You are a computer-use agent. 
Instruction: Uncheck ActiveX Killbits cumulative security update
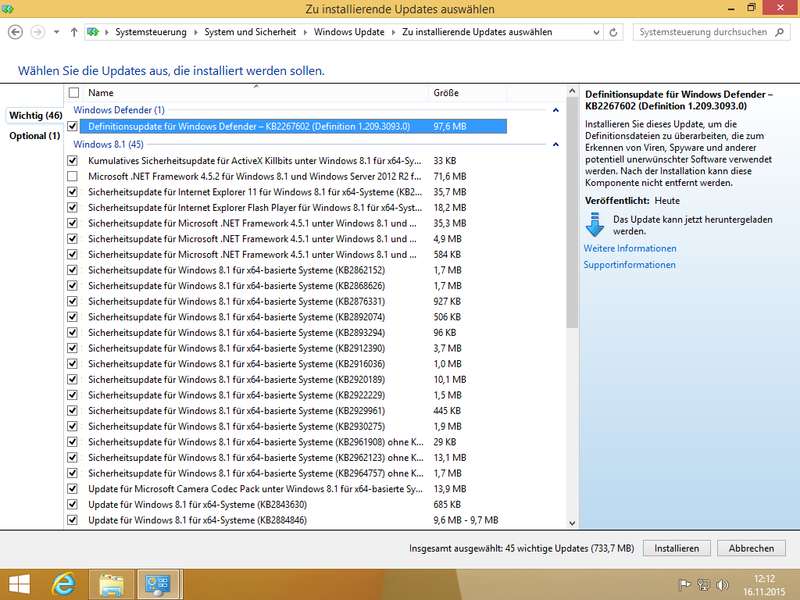[x=72, y=161]
